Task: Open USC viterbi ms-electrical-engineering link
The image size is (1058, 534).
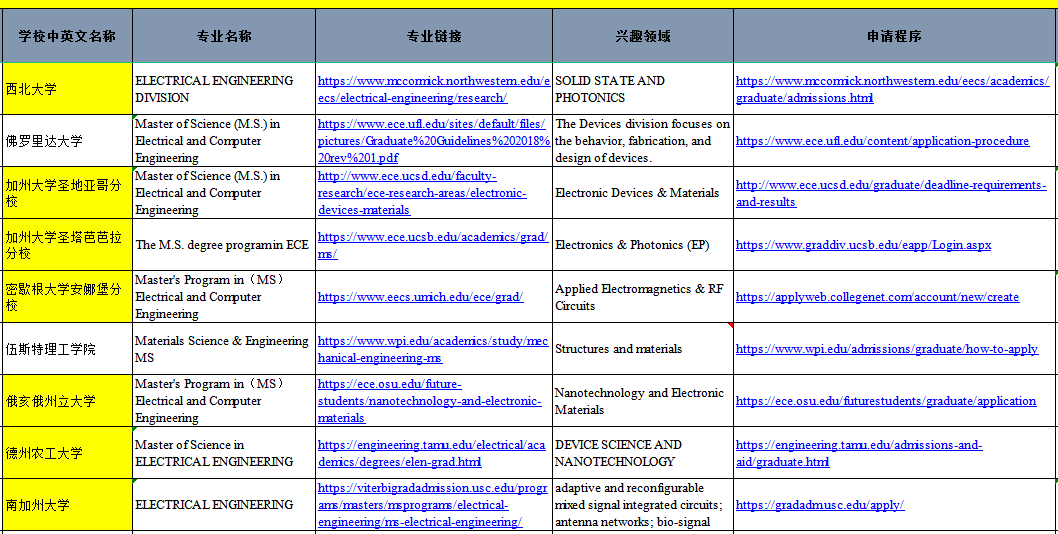Action: click(433, 505)
